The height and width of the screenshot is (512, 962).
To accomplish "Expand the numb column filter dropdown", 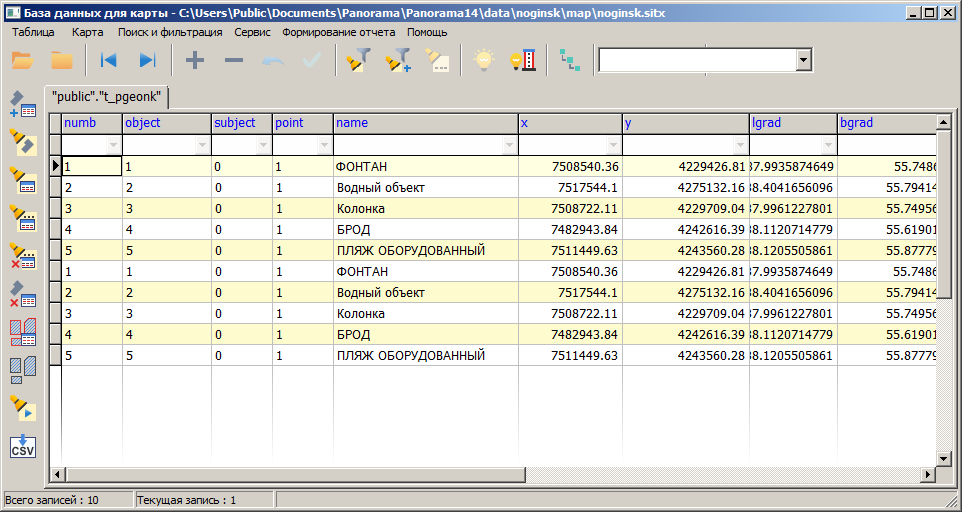I will [x=113, y=145].
